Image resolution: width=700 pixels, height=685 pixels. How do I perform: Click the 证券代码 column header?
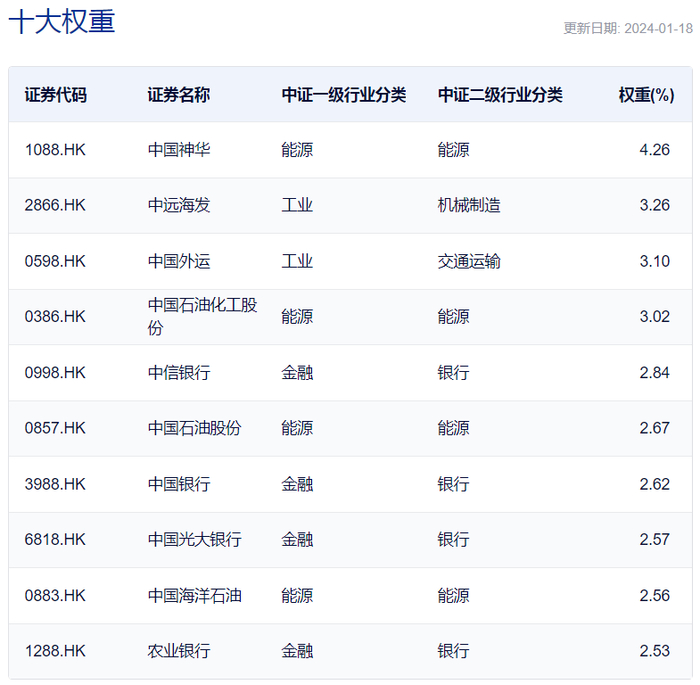click(56, 95)
